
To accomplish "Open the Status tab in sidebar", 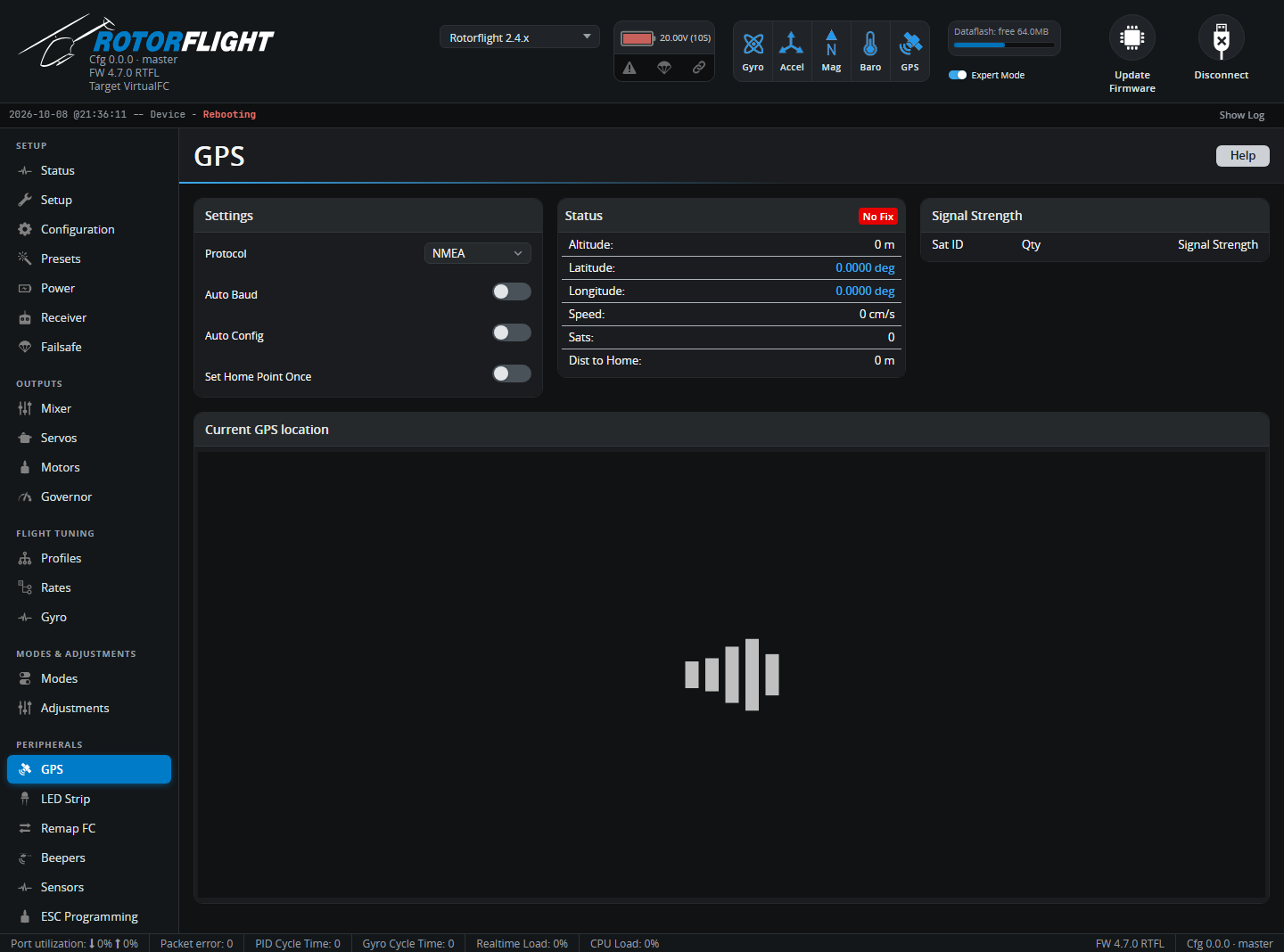I will point(89,170).
